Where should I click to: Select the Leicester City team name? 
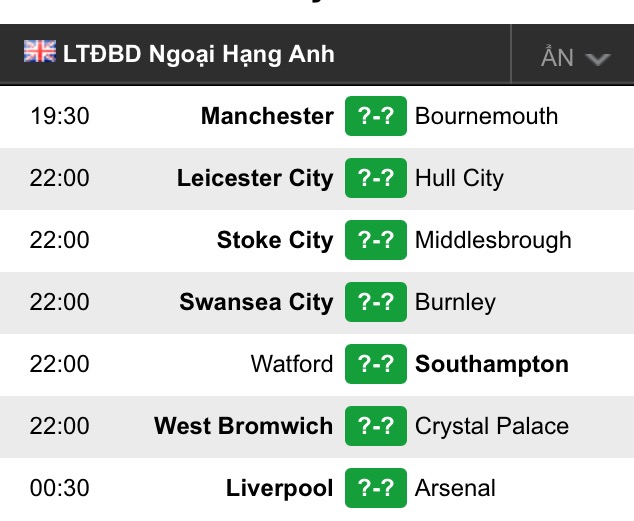[x=255, y=178]
